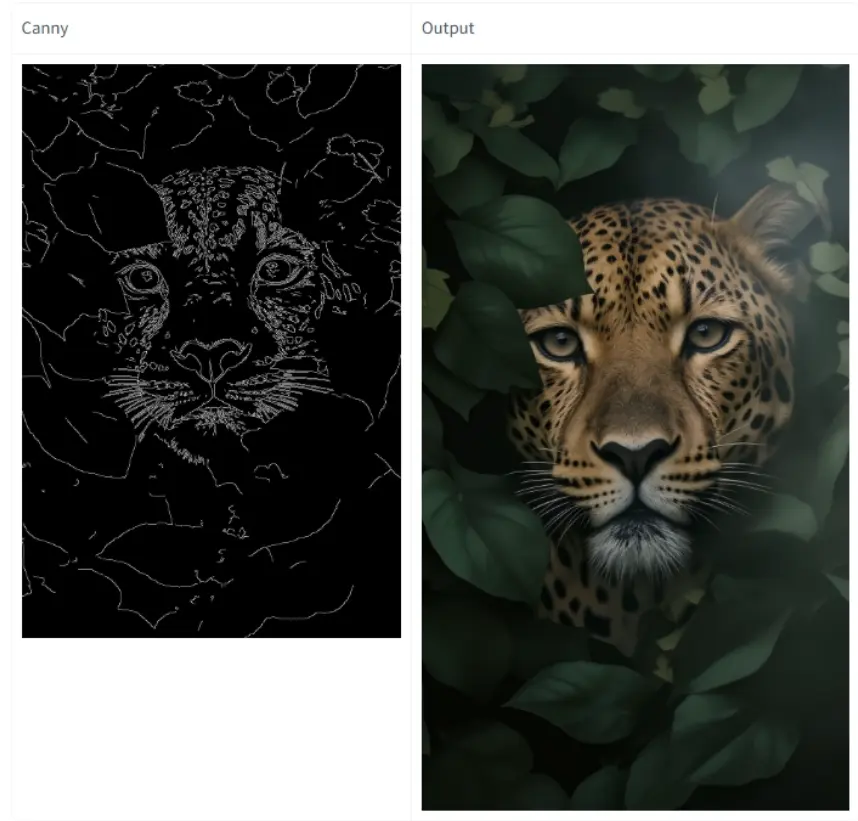
Task: Click the leopard's left-side eye in Output
Action: coord(562,343)
